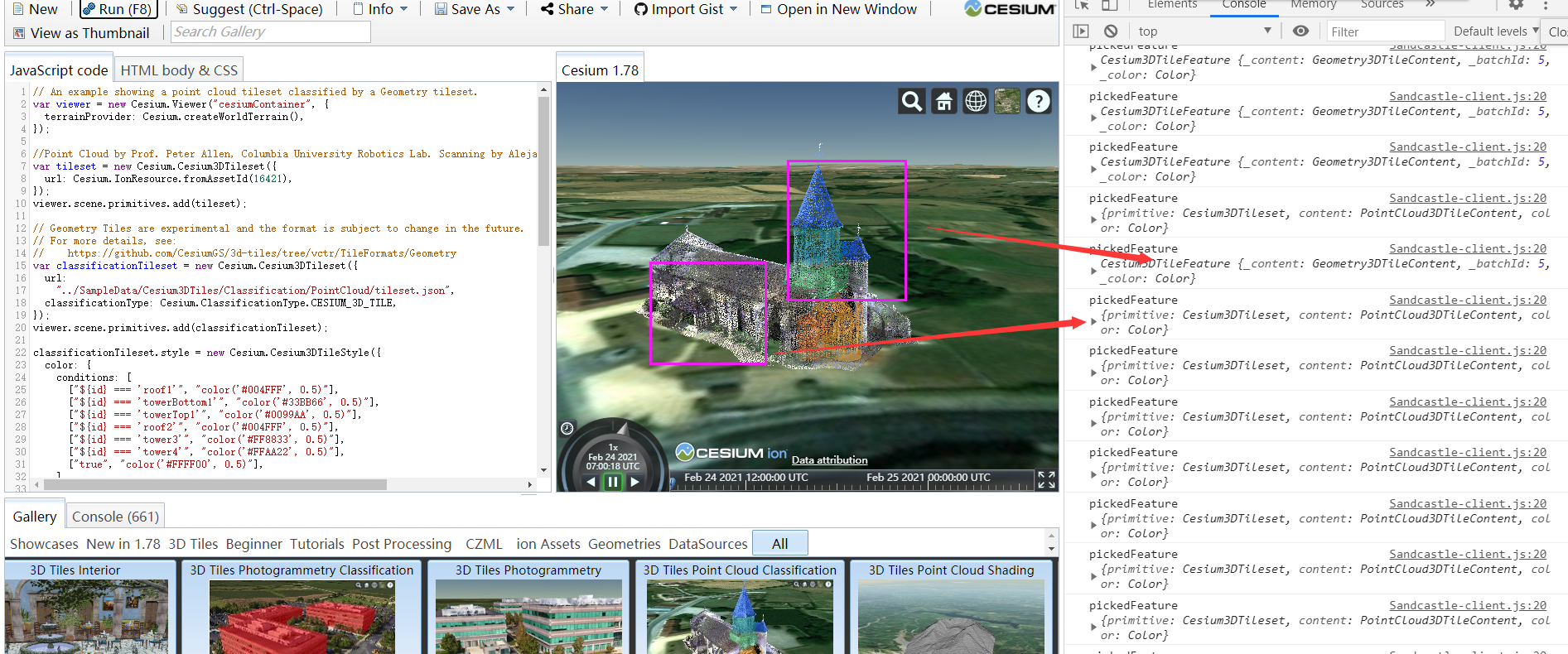This screenshot has height=654, width=1568.
Task: Toggle full screen in Cesium viewer
Action: (1046, 479)
